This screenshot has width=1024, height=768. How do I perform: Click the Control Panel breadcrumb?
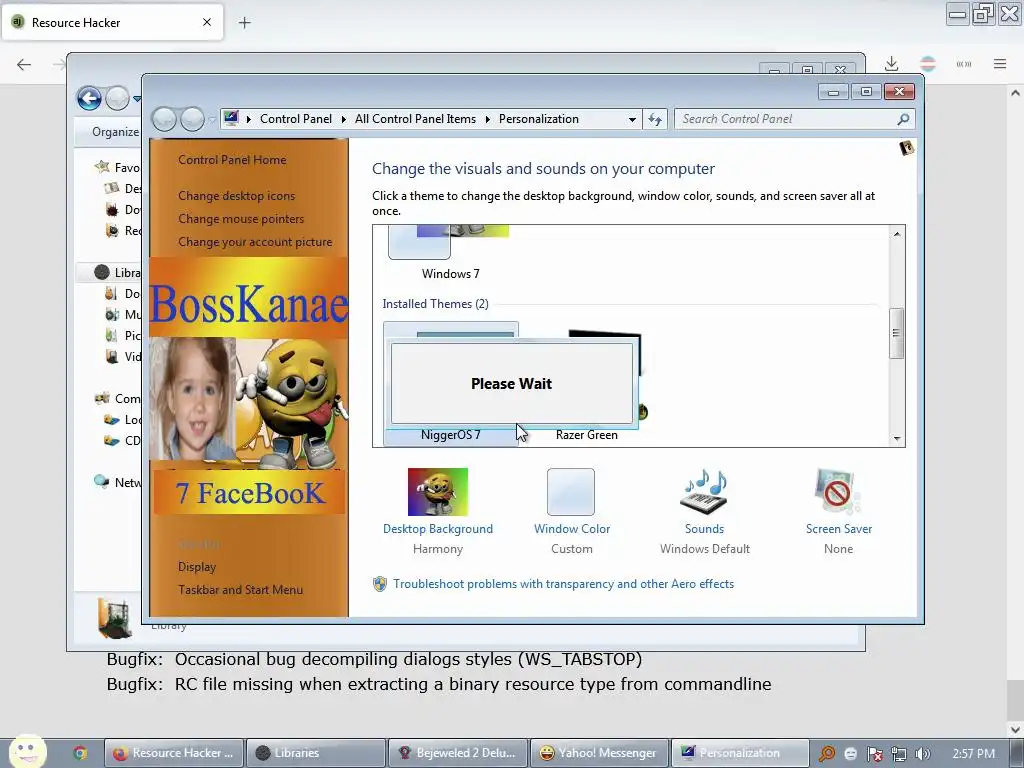[x=296, y=119]
